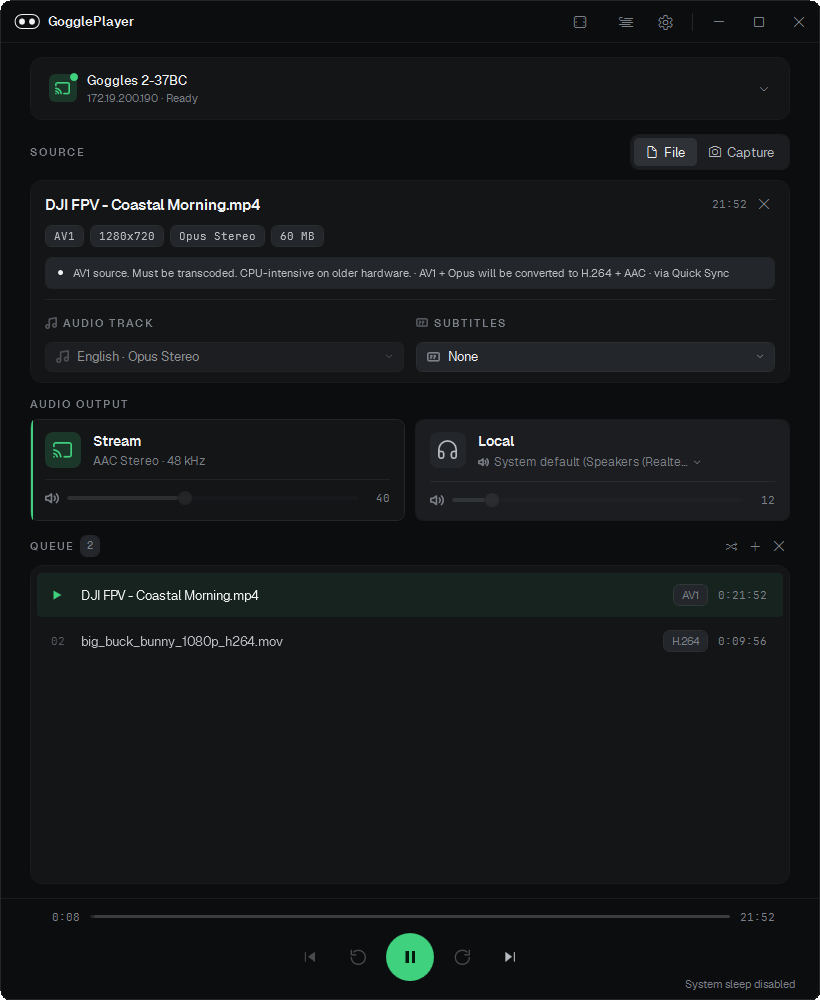820x1000 pixels.
Task: Switch to the File source tab
Action: [665, 152]
